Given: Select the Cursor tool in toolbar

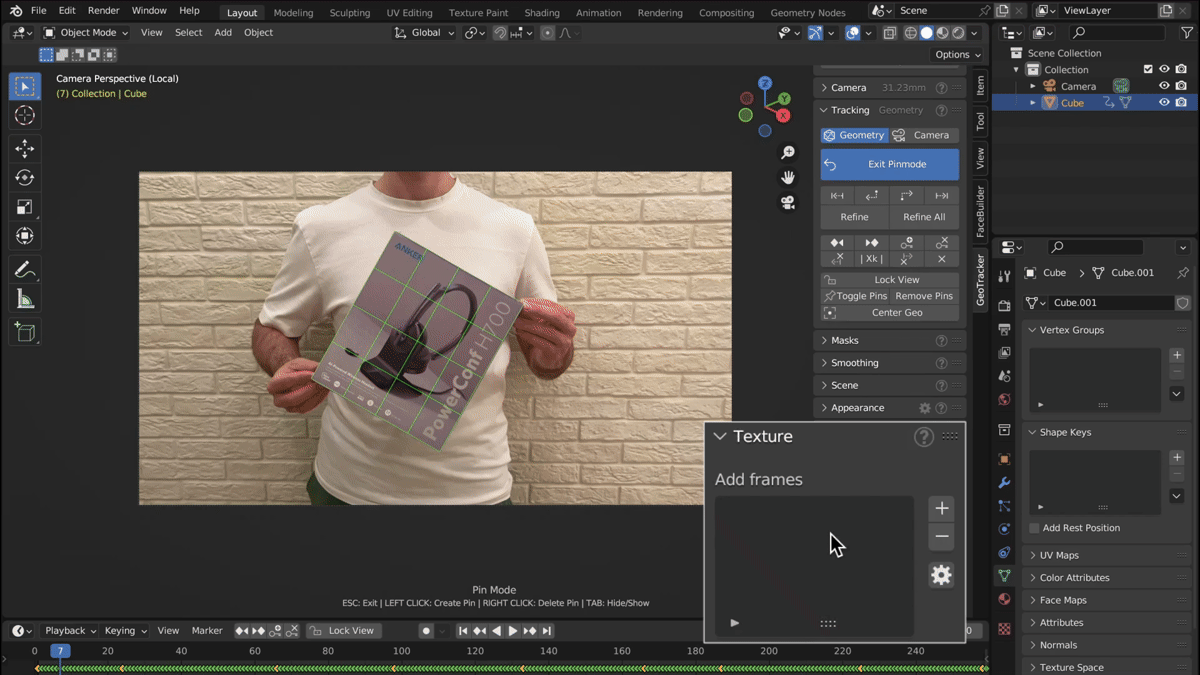Looking at the screenshot, I should click(x=25, y=116).
